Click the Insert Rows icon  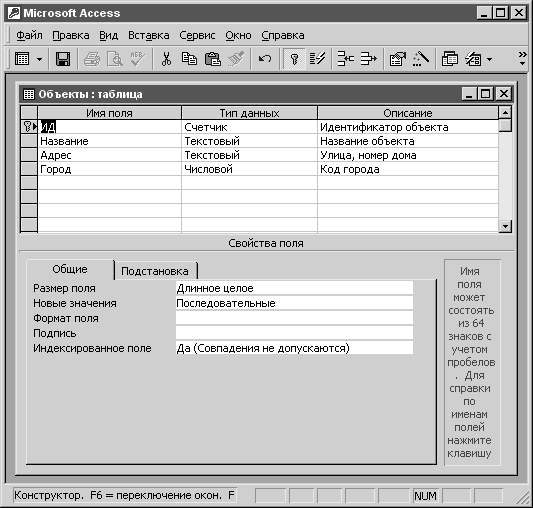point(346,59)
